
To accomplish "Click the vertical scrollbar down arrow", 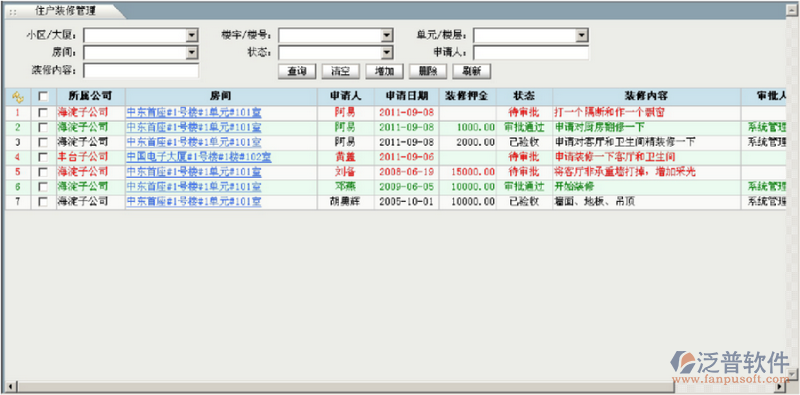I will tap(792, 375).
